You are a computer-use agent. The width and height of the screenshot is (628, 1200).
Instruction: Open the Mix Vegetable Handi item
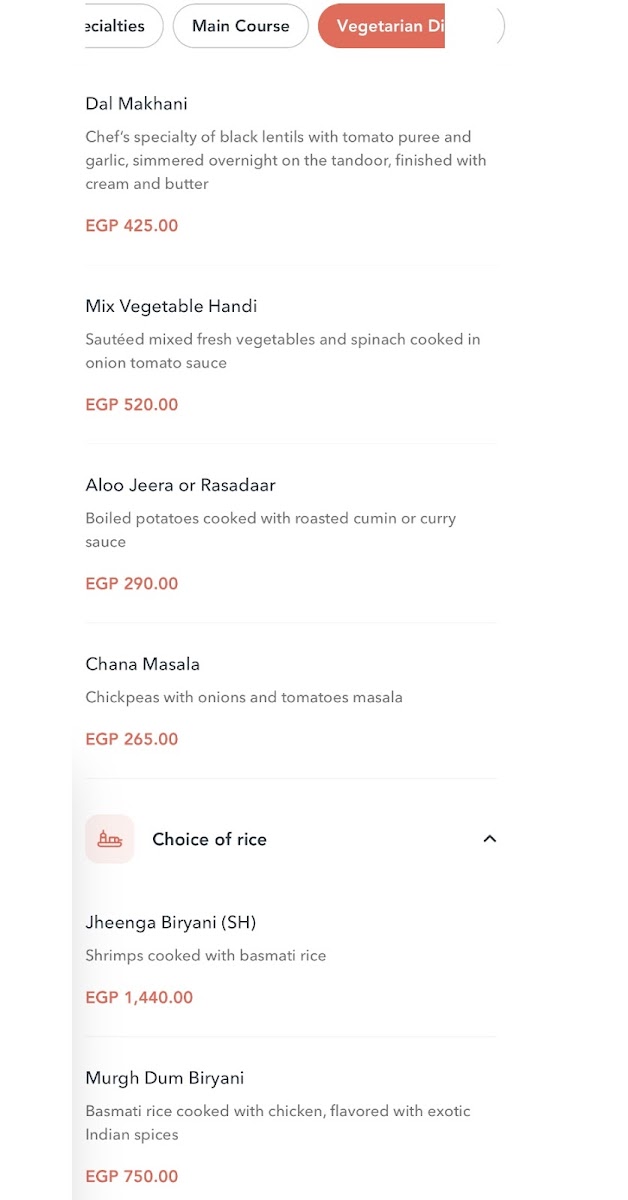pyautogui.click(x=291, y=355)
